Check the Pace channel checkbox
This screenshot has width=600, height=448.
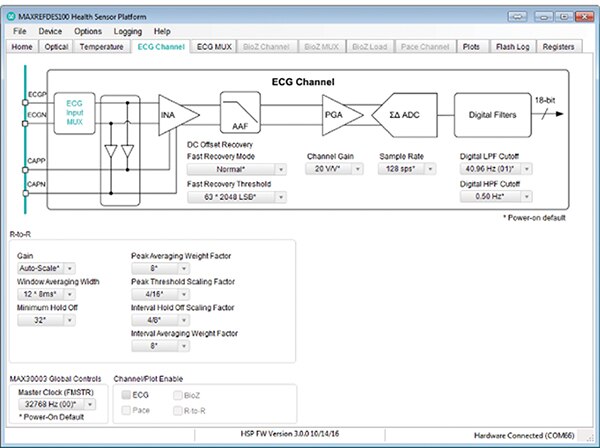126,410
